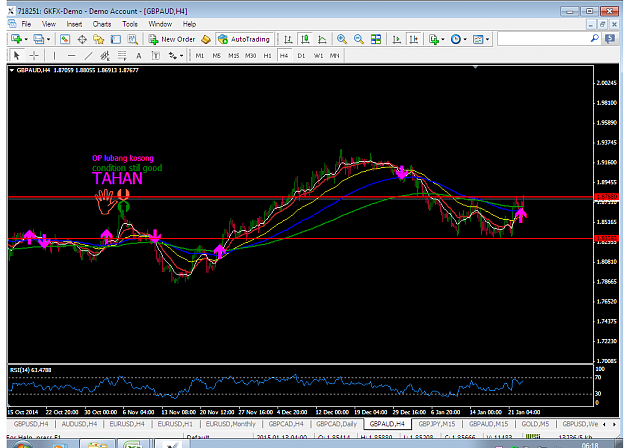Open the Tools menu
The height and width of the screenshot is (448, 625).
130,24
